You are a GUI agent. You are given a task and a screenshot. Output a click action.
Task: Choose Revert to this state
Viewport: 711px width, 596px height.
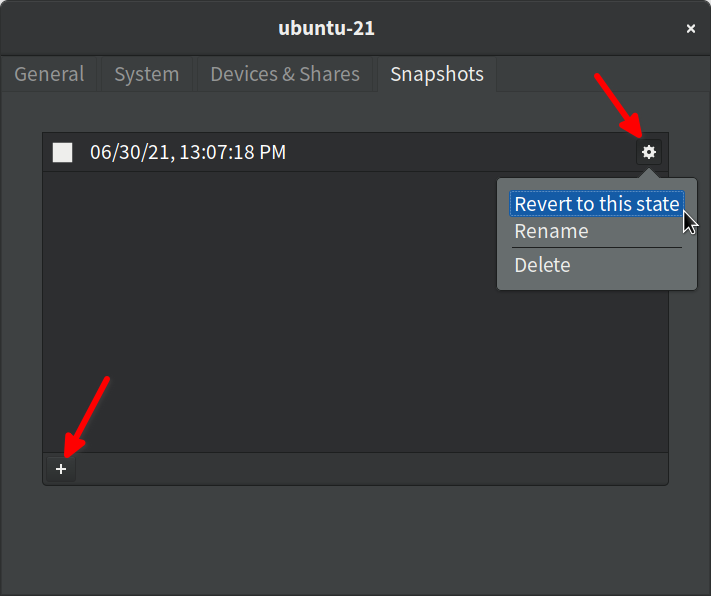[x=597, y=204]
